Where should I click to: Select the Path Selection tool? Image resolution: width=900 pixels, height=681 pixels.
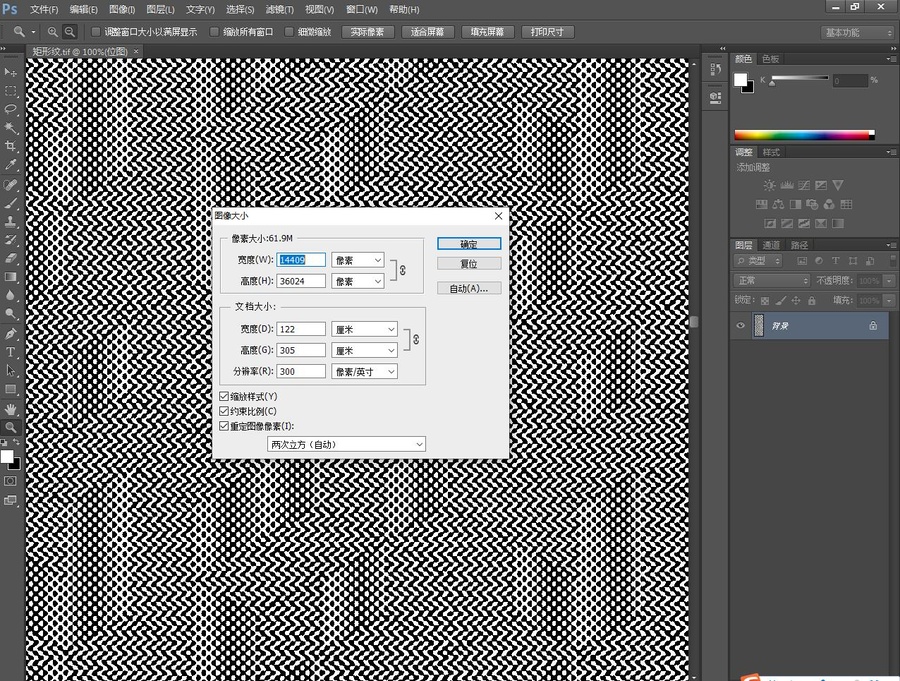10,370
